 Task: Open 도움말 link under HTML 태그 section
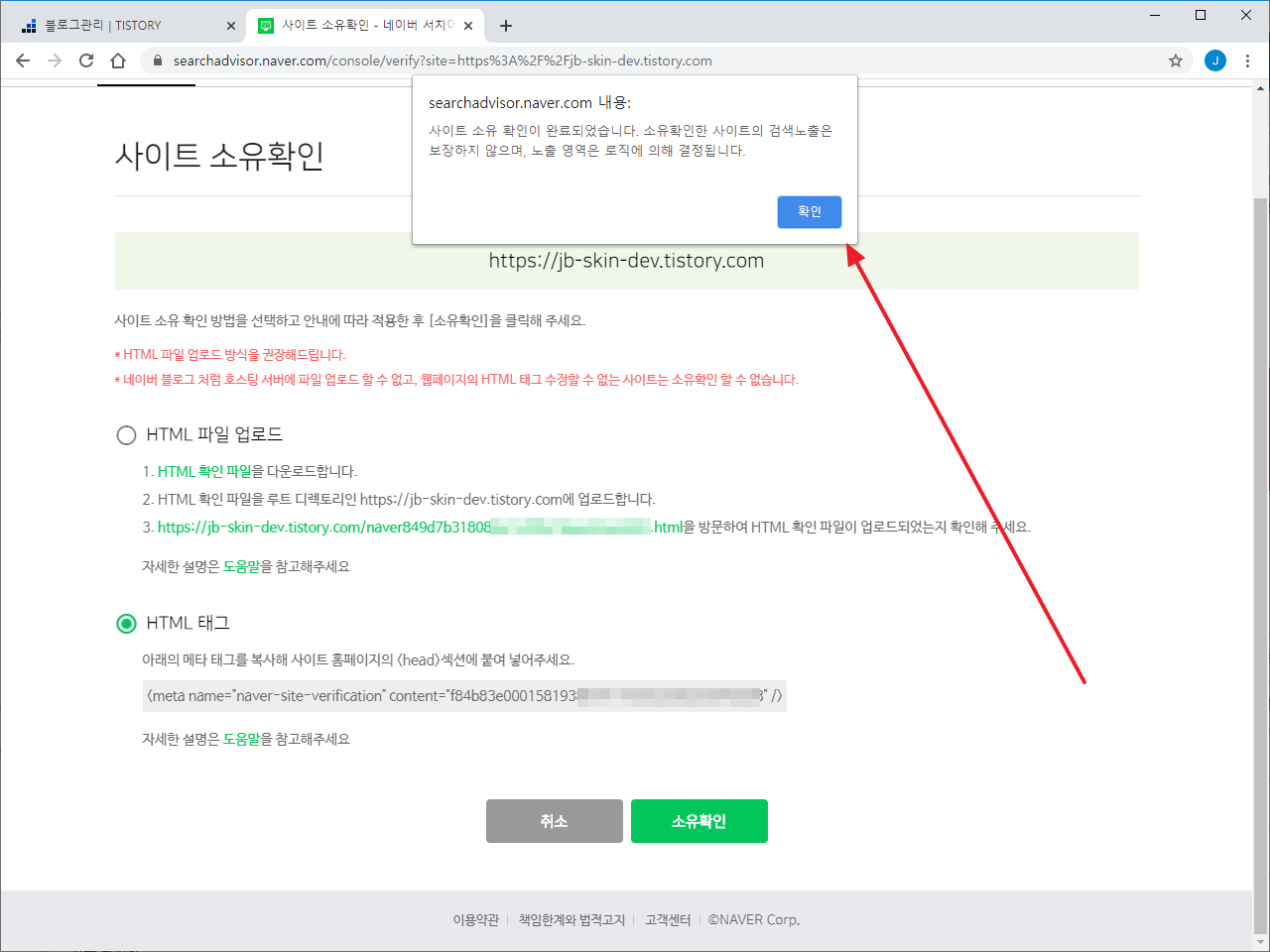[x=241, y=739]
